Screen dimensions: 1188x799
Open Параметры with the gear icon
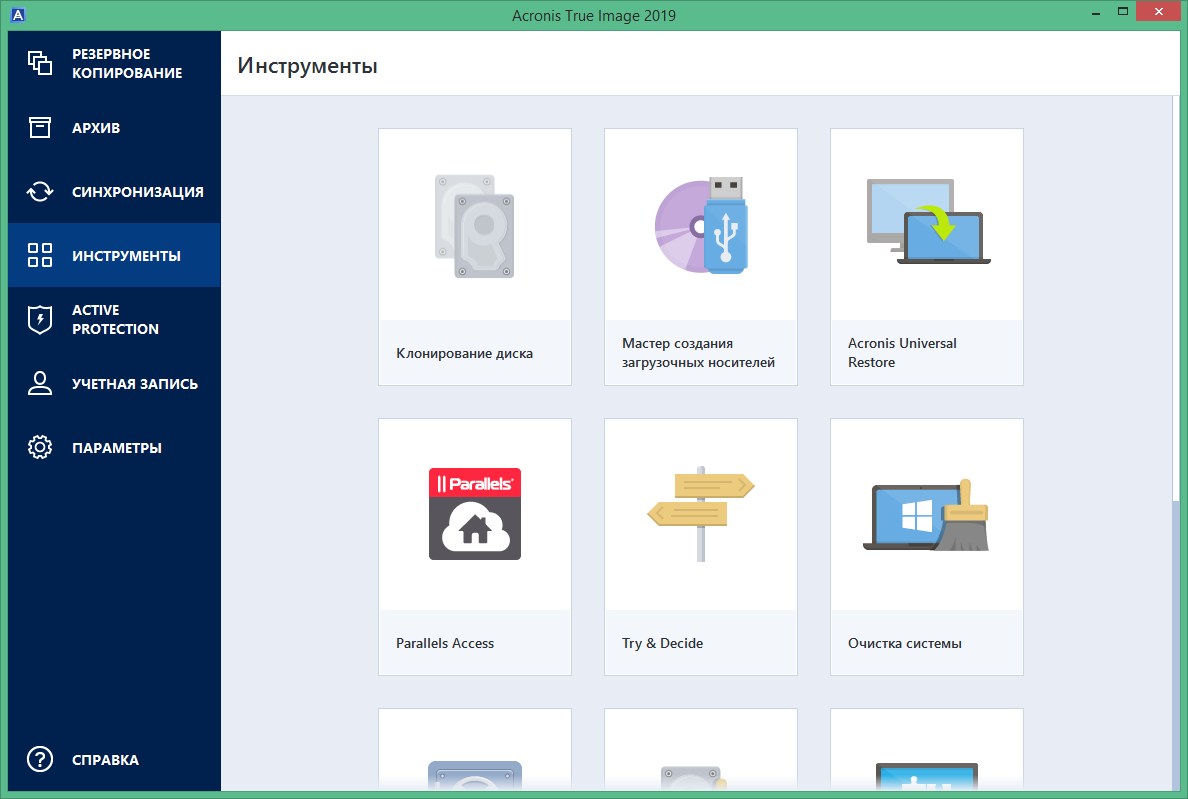point(40,447)
